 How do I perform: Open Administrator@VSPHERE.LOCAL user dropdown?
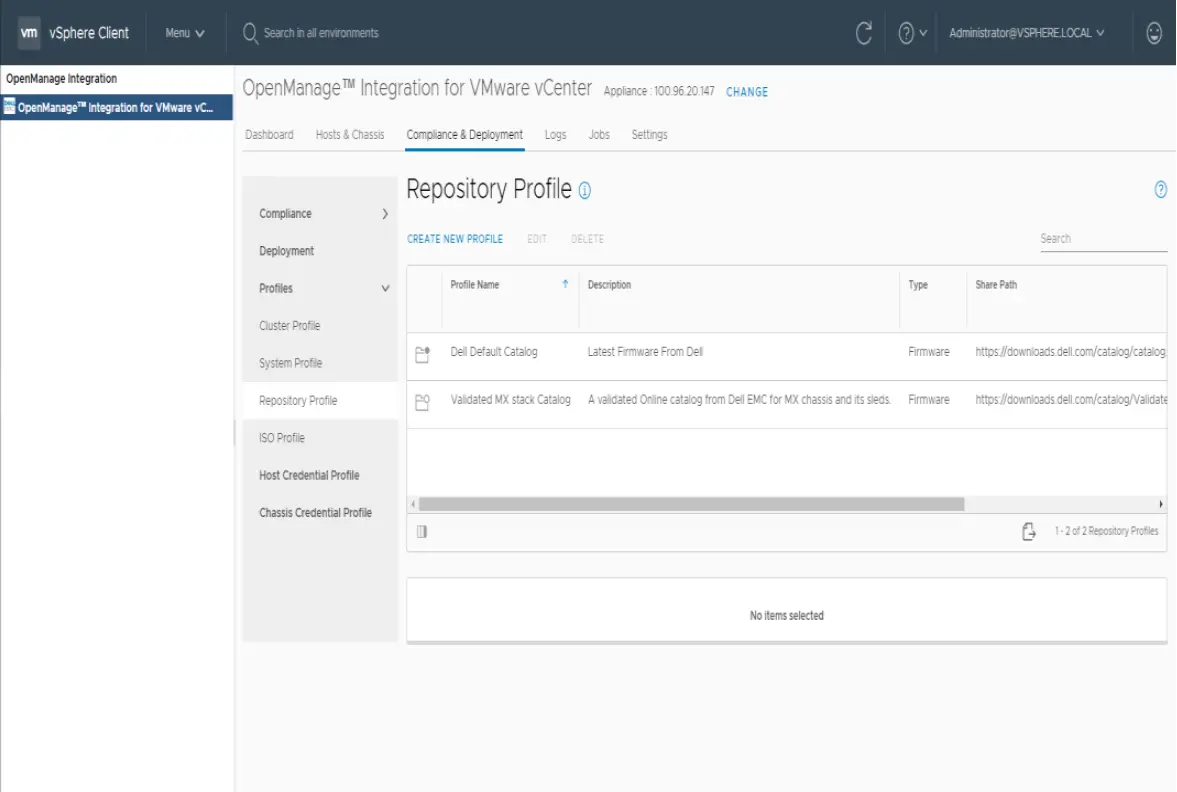pyautogui.click(x=1026, y=33)
